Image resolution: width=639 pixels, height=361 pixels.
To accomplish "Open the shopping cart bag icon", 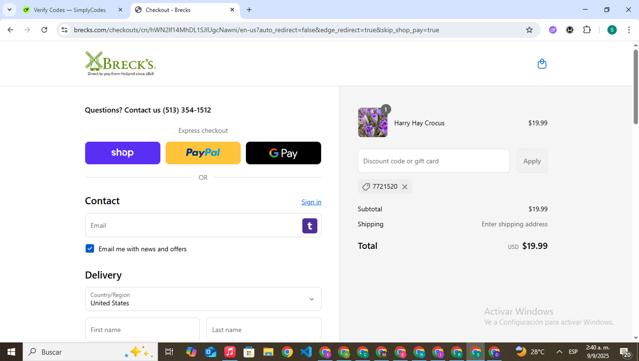I will (542, 64).
